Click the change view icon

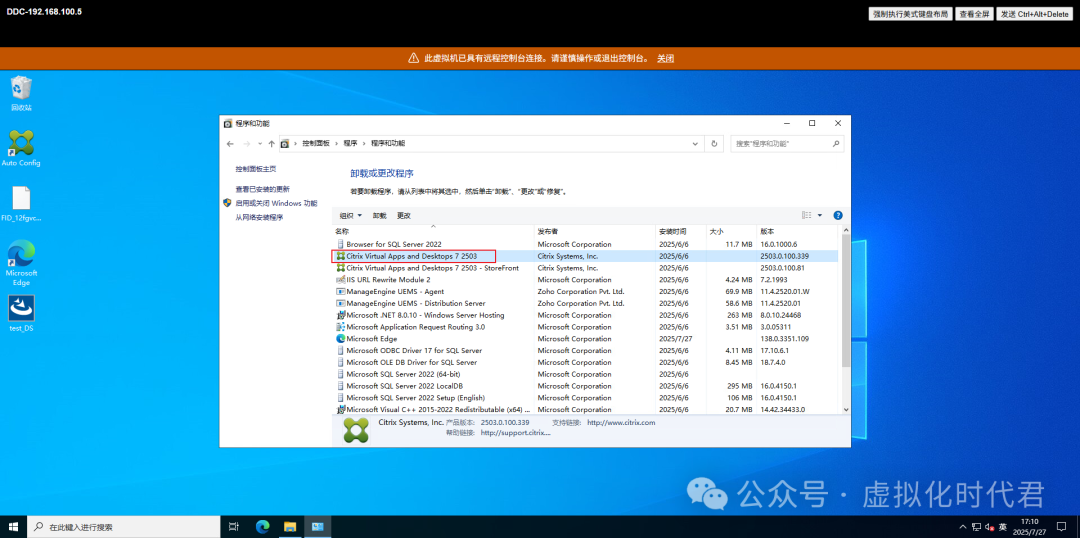(807, 216)
